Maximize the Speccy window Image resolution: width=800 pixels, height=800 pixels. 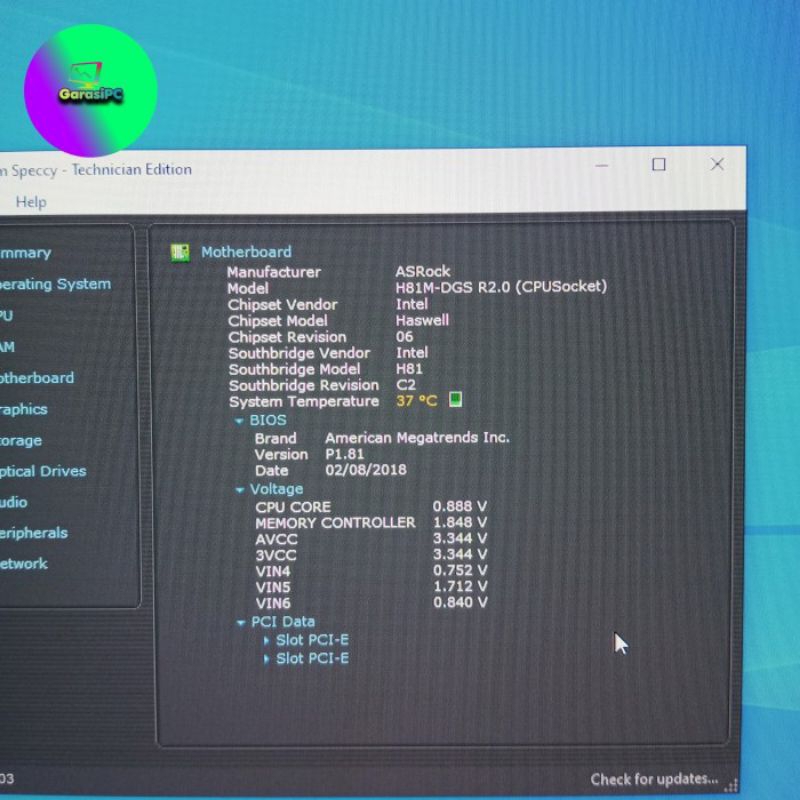(x=659, y=165)
